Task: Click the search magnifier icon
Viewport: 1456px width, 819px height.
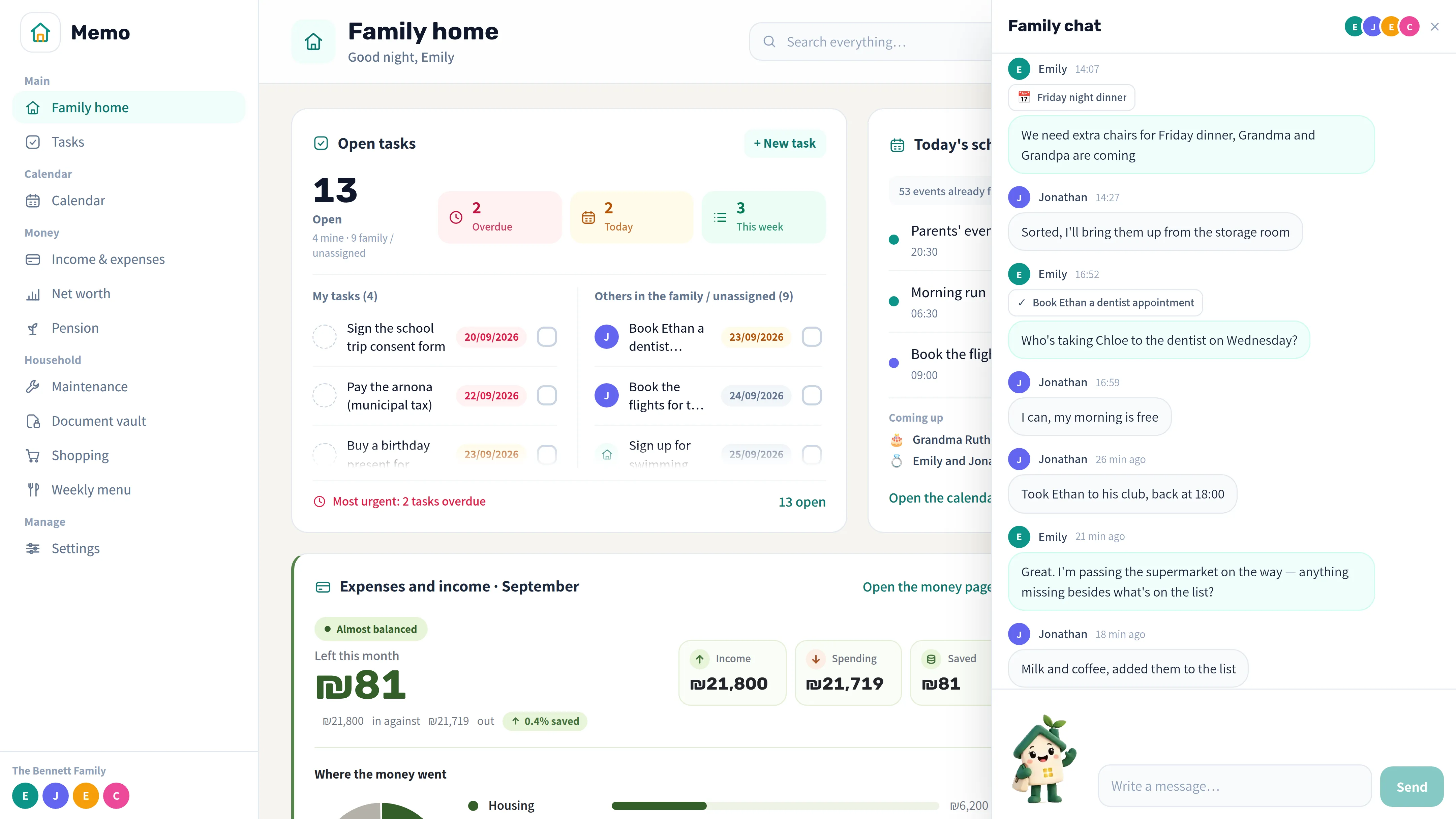Action: point(769,41)
